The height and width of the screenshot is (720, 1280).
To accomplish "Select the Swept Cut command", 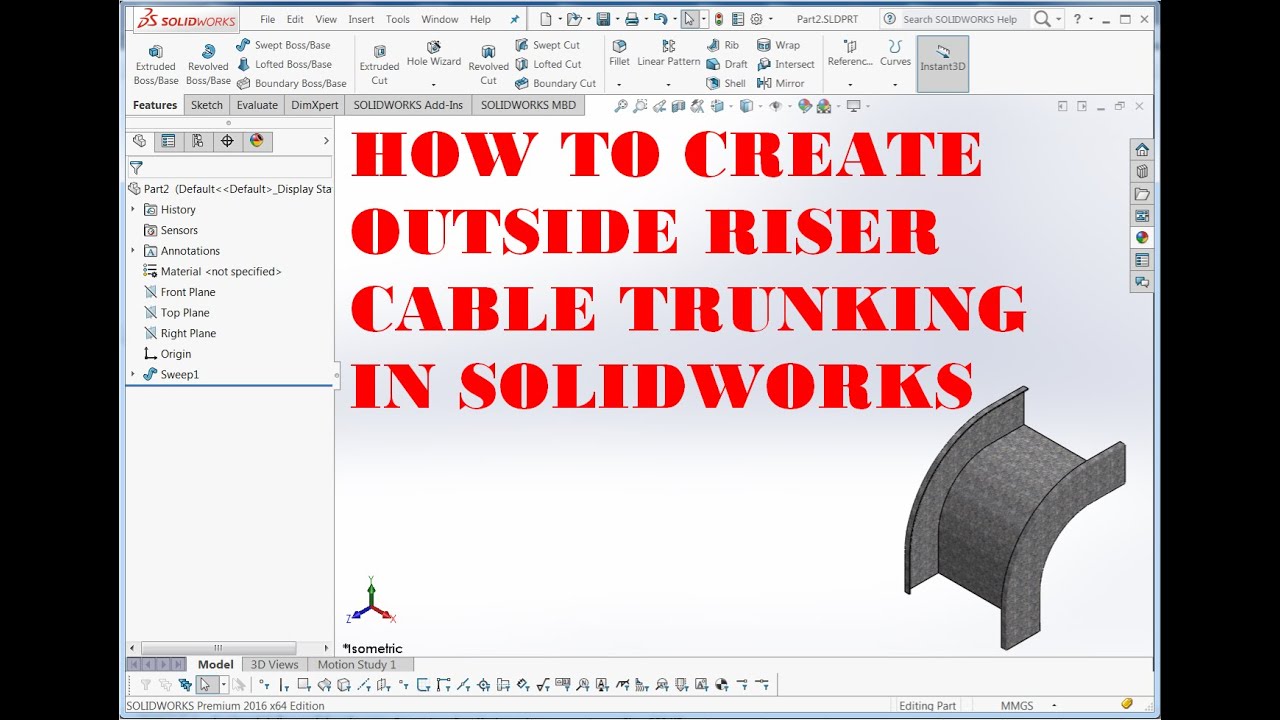I will [547, 45].
